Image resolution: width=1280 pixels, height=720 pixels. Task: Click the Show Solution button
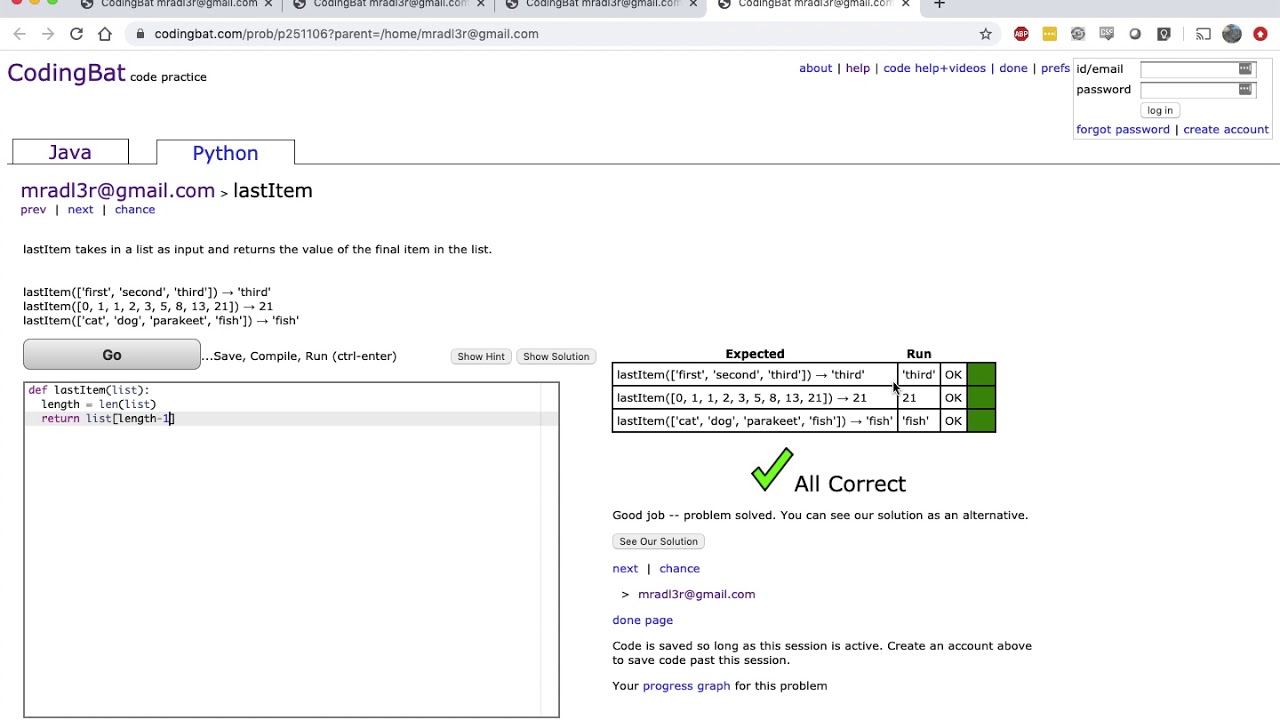point(556,357)
